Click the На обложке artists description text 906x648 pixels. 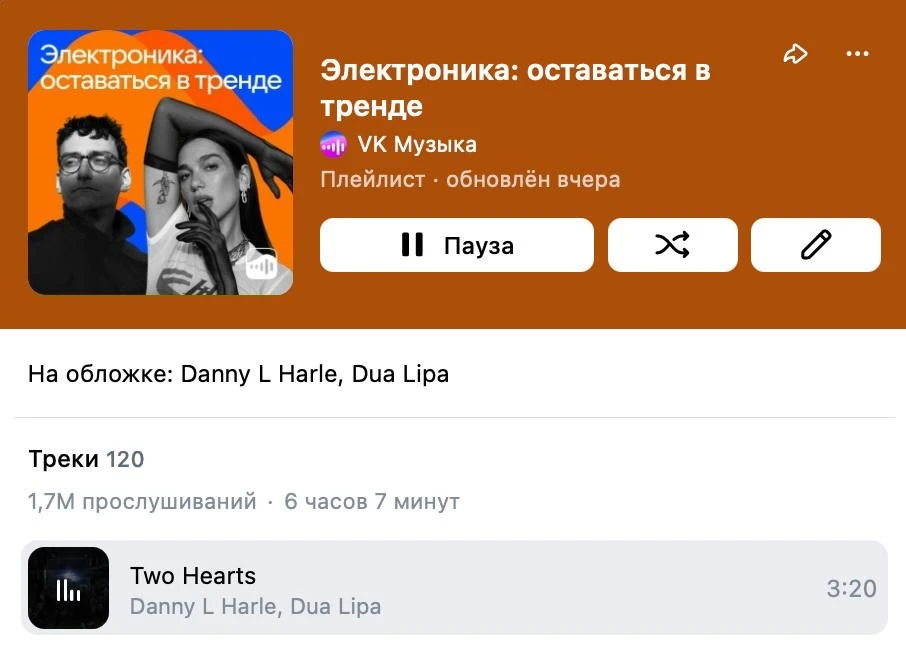(x=239, y=374)
